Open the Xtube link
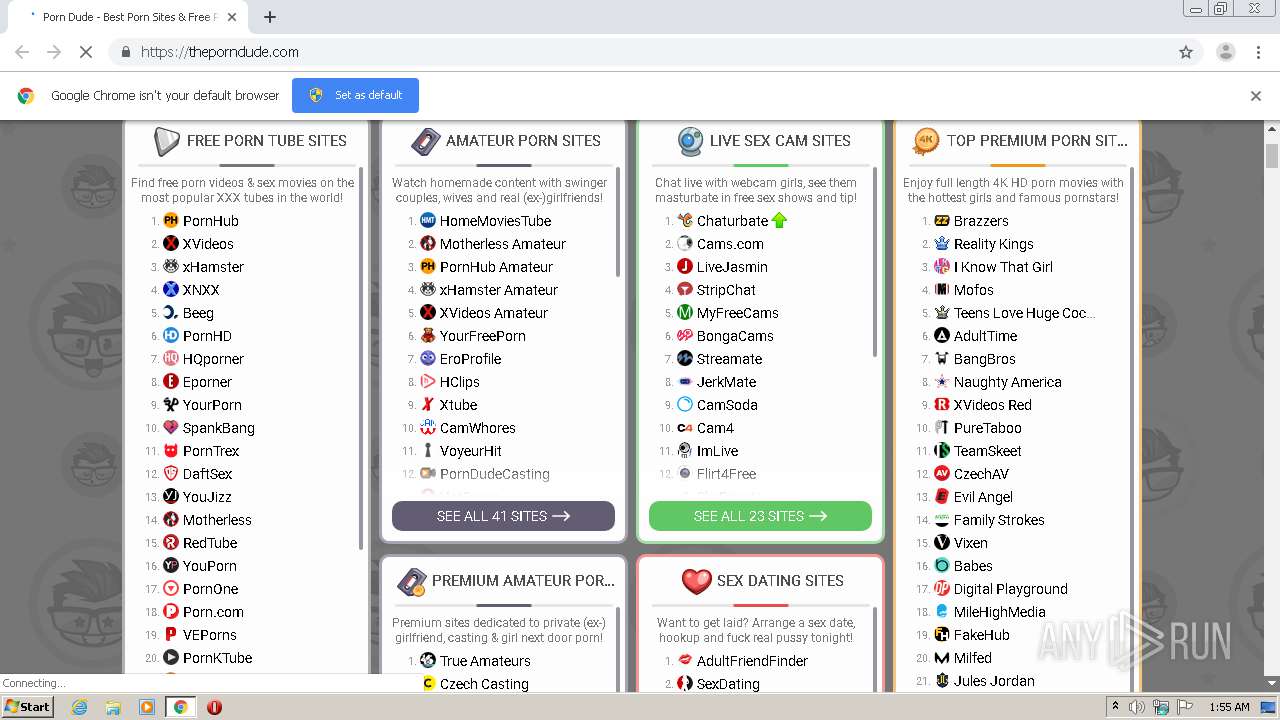Screen dimensions: 1280x720 (x=459, y=405)
